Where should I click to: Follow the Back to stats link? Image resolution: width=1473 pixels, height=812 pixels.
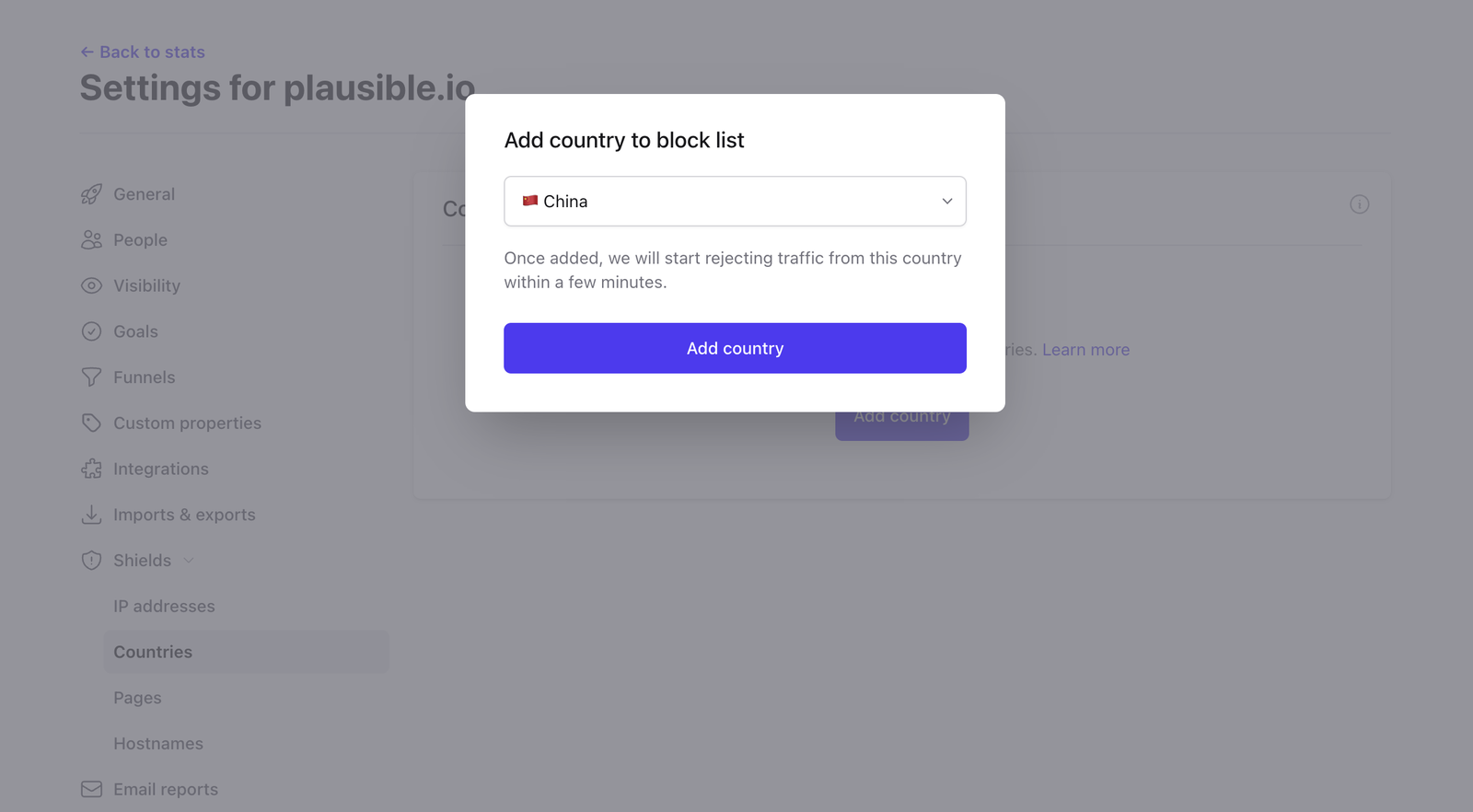point(143,52)
